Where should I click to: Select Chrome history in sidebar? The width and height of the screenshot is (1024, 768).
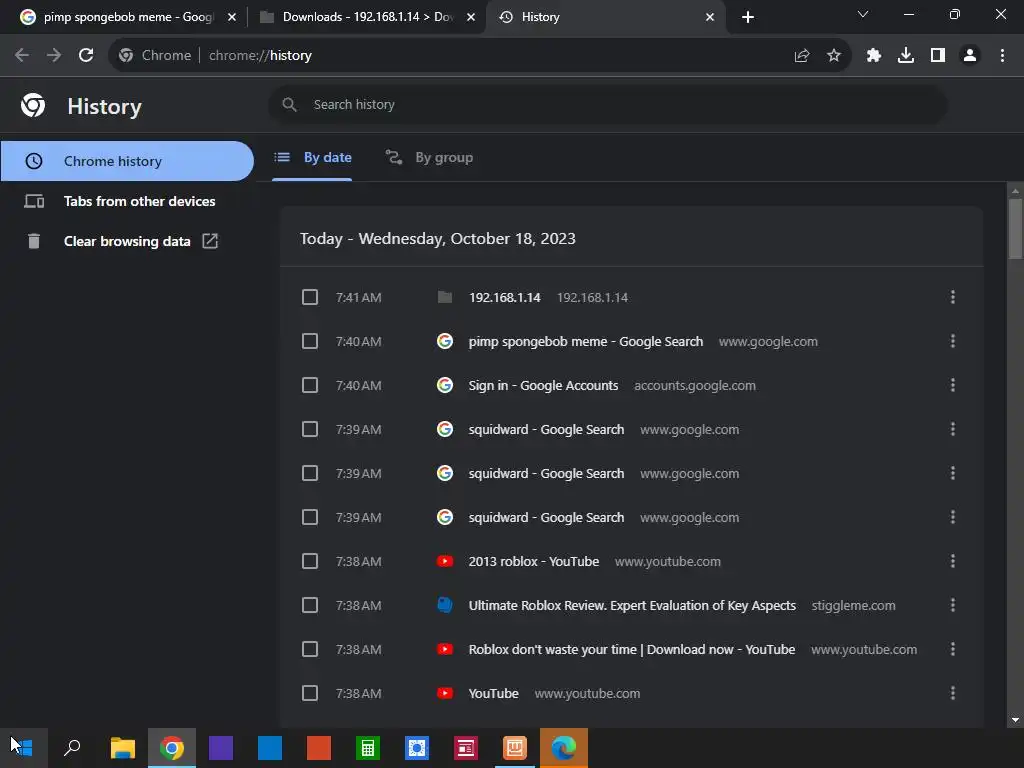coord(127,161)
